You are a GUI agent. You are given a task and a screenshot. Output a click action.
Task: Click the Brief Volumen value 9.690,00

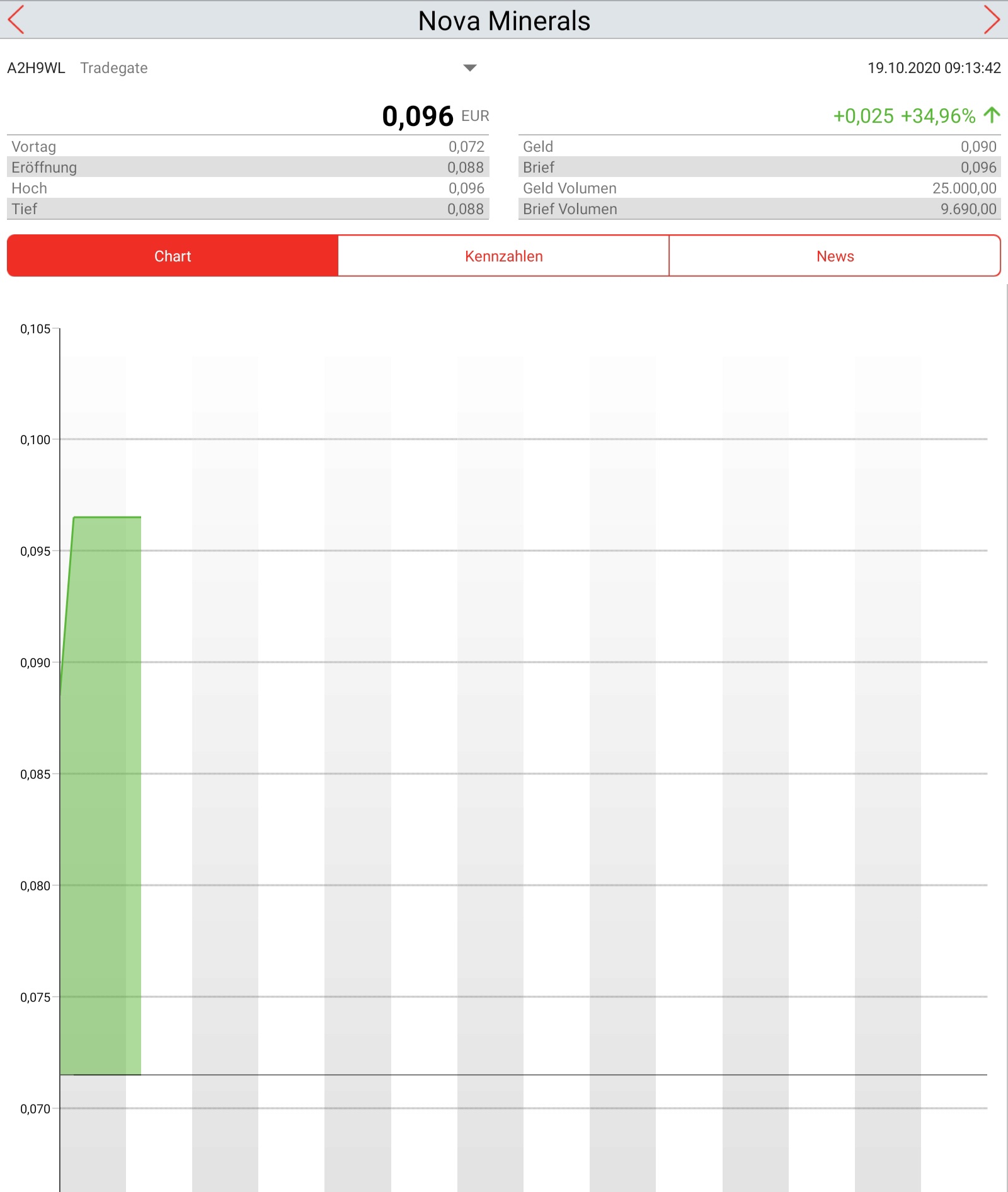(968, 209)
